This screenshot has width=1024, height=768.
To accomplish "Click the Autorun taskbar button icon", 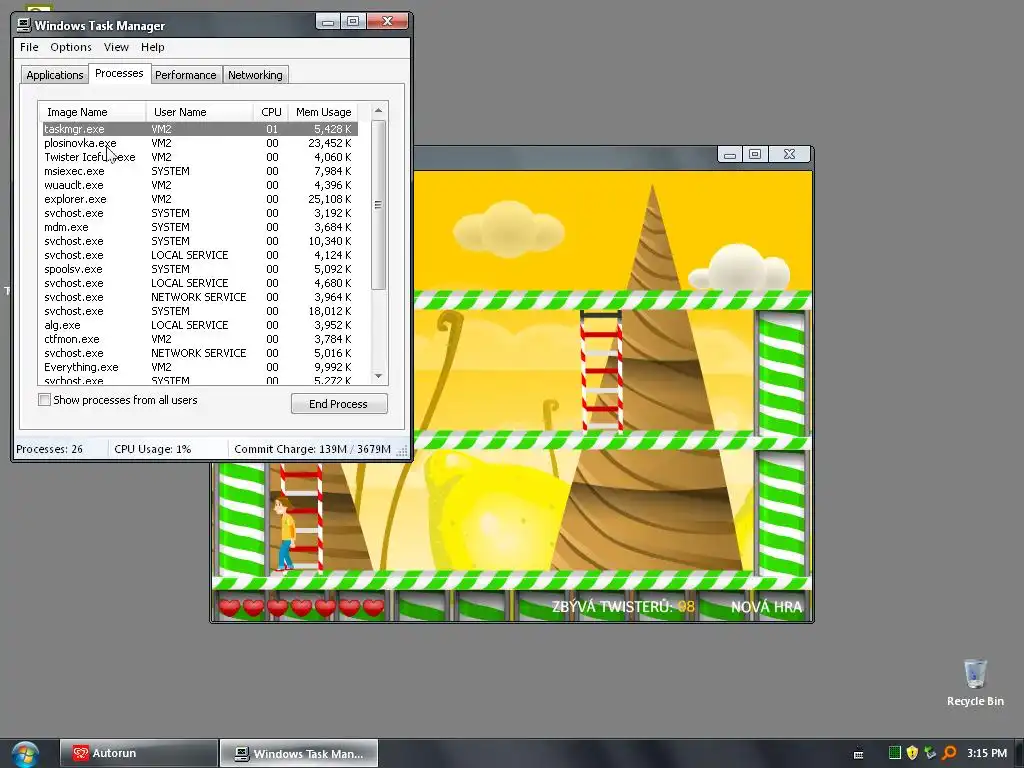I will tap(80, 753).
